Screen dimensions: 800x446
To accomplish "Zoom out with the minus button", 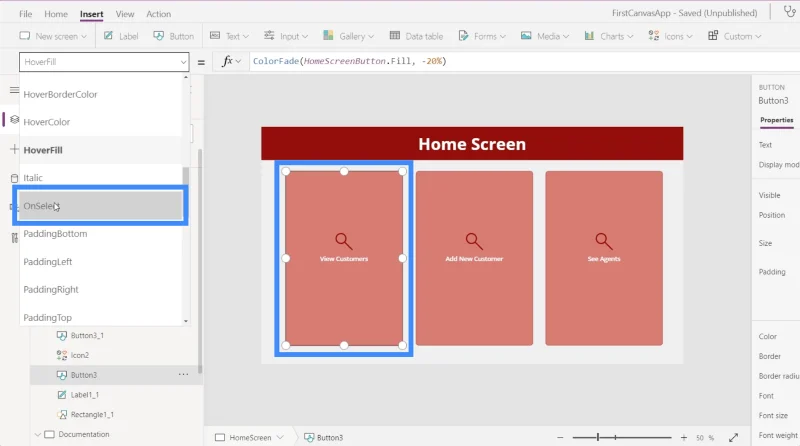I will coord(560,437).
